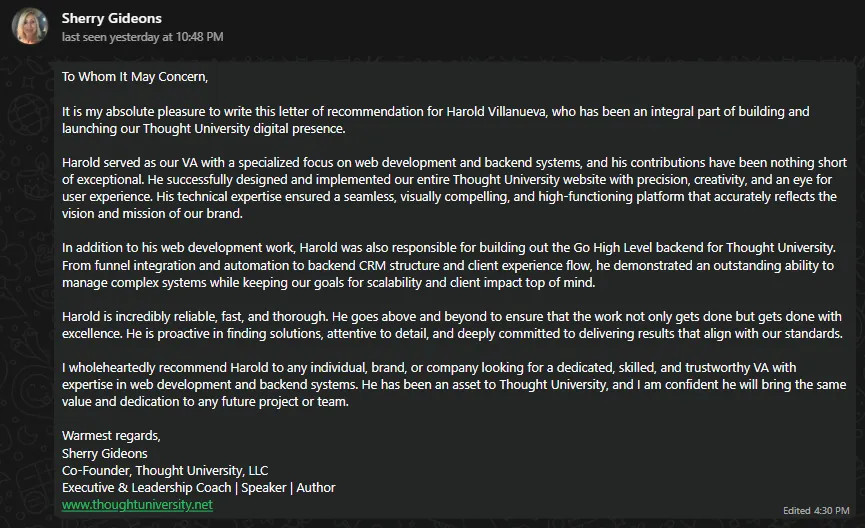Click the paragraph about Go High Level backend

pos(448,265)
